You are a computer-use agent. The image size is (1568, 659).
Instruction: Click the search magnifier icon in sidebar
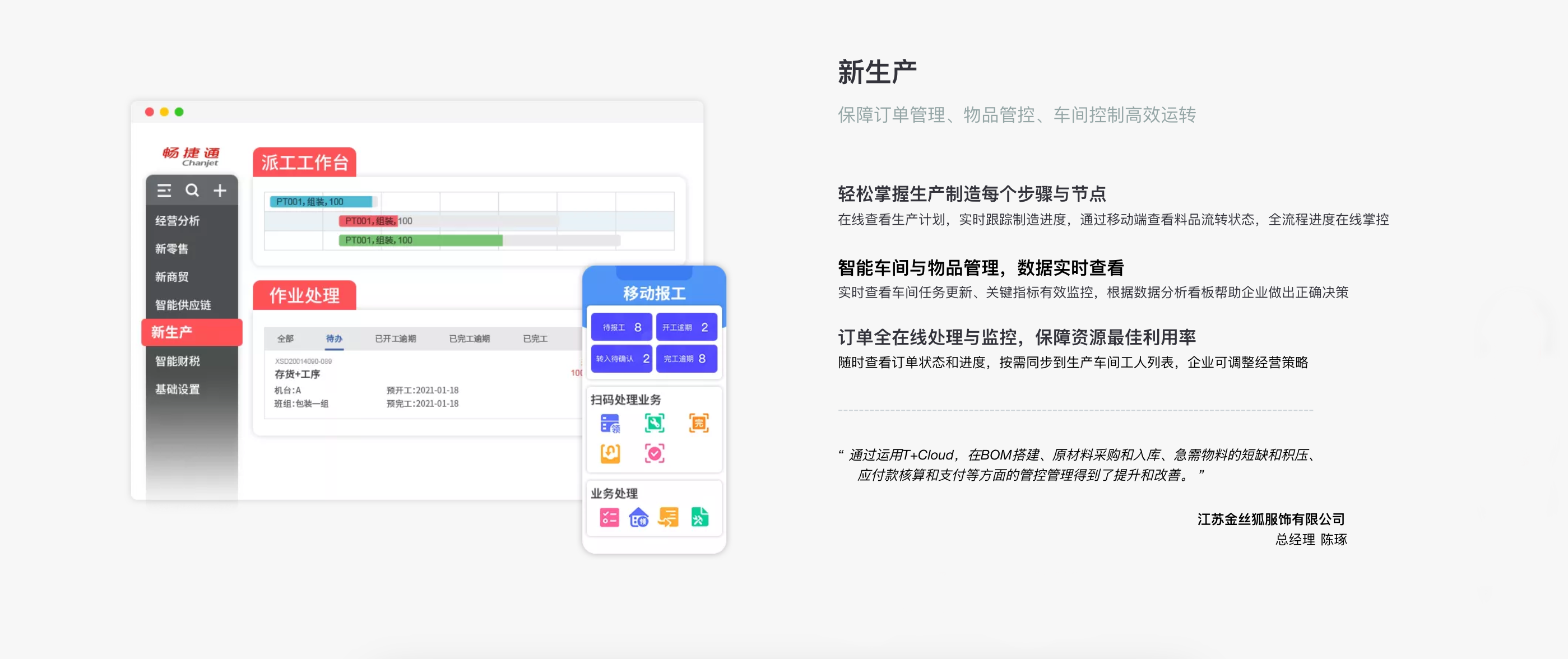(x=192, y=191)
